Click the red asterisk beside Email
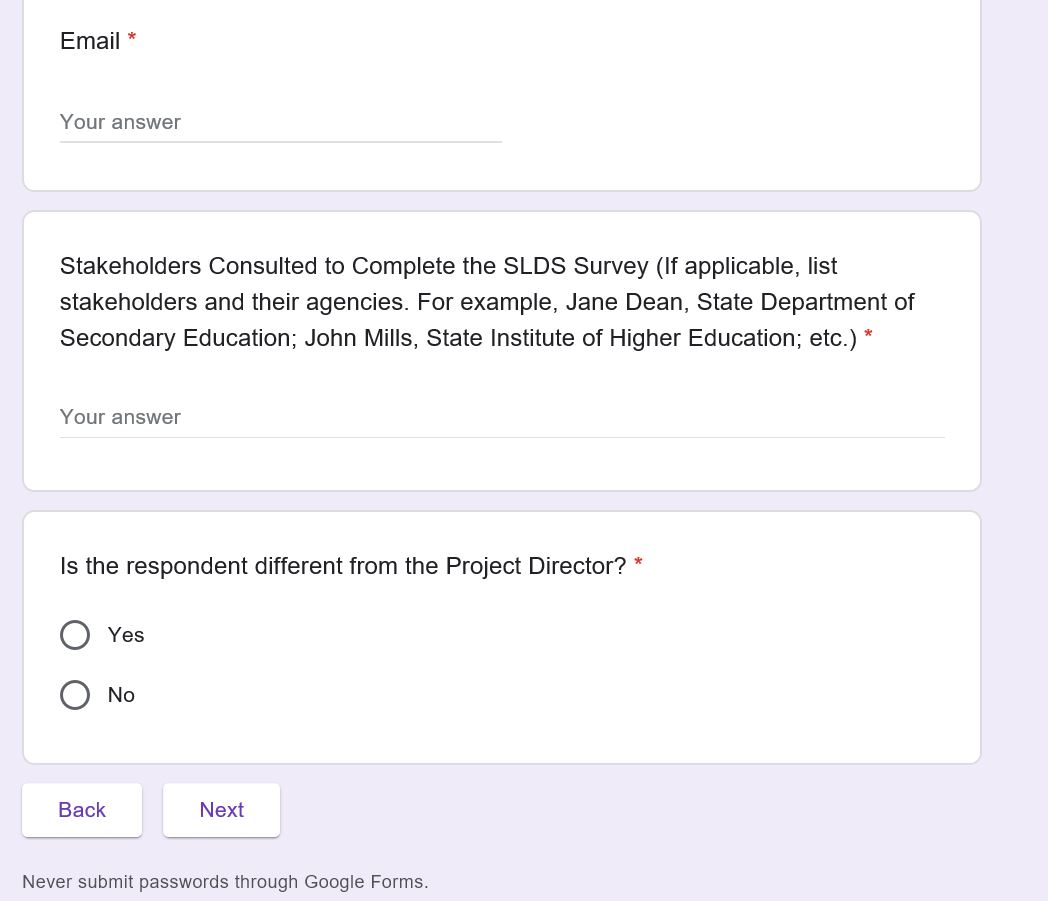This screenshot has height=901, width=1048. click(132, 40)
